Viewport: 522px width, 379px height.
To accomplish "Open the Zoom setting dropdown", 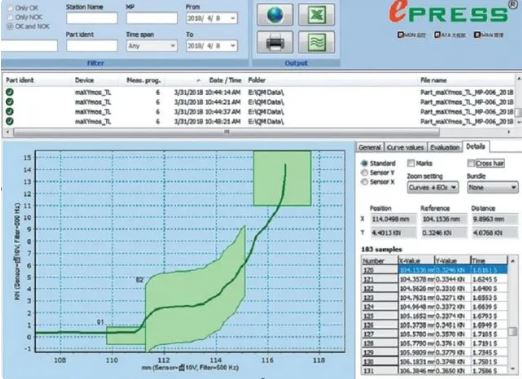I will click(433, 187).
